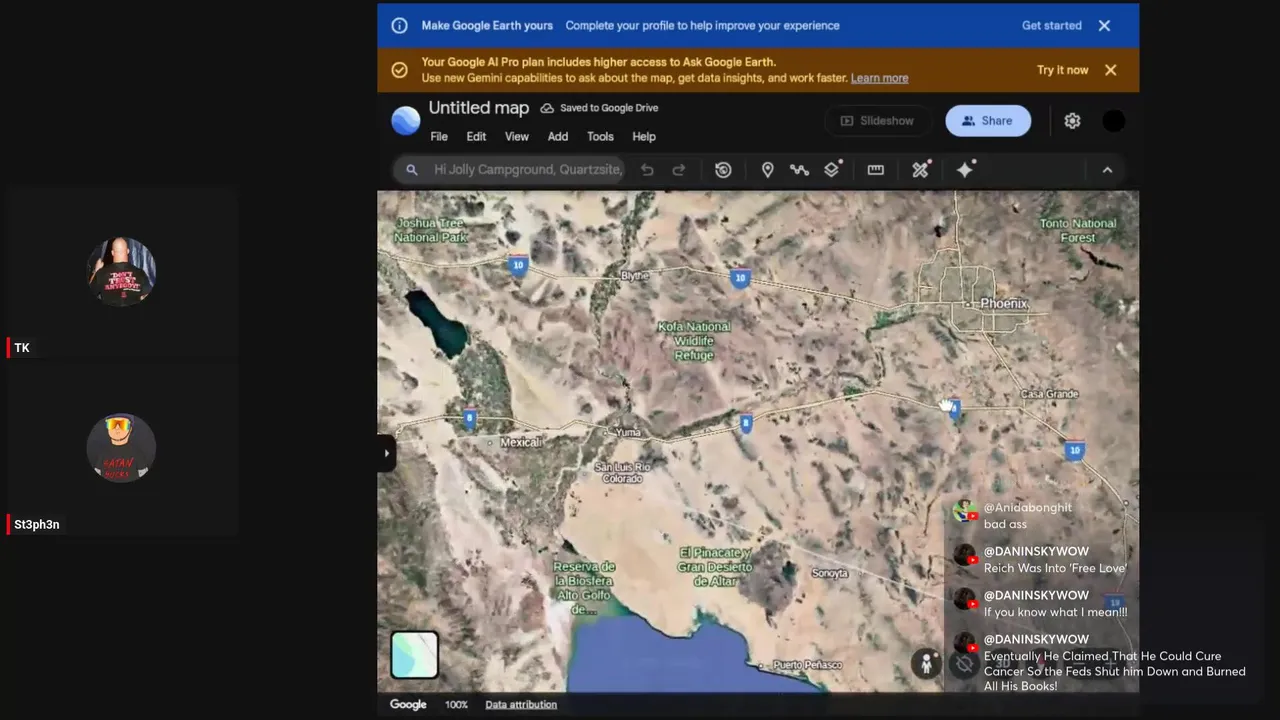
Task: Click TK participant avatar
Action: tap(121, 271)
